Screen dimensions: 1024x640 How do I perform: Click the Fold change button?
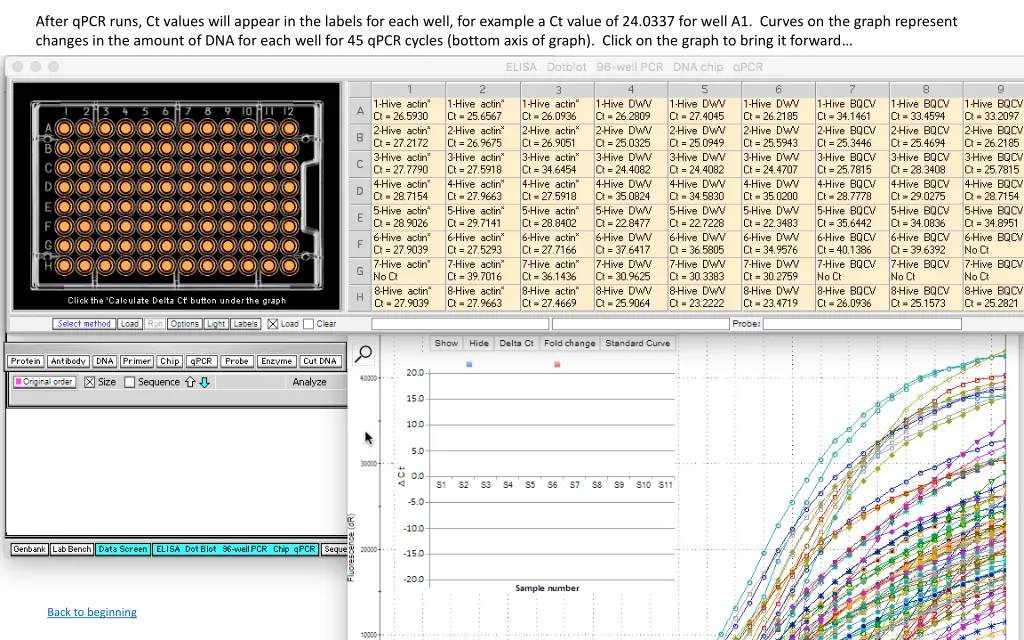569,343
